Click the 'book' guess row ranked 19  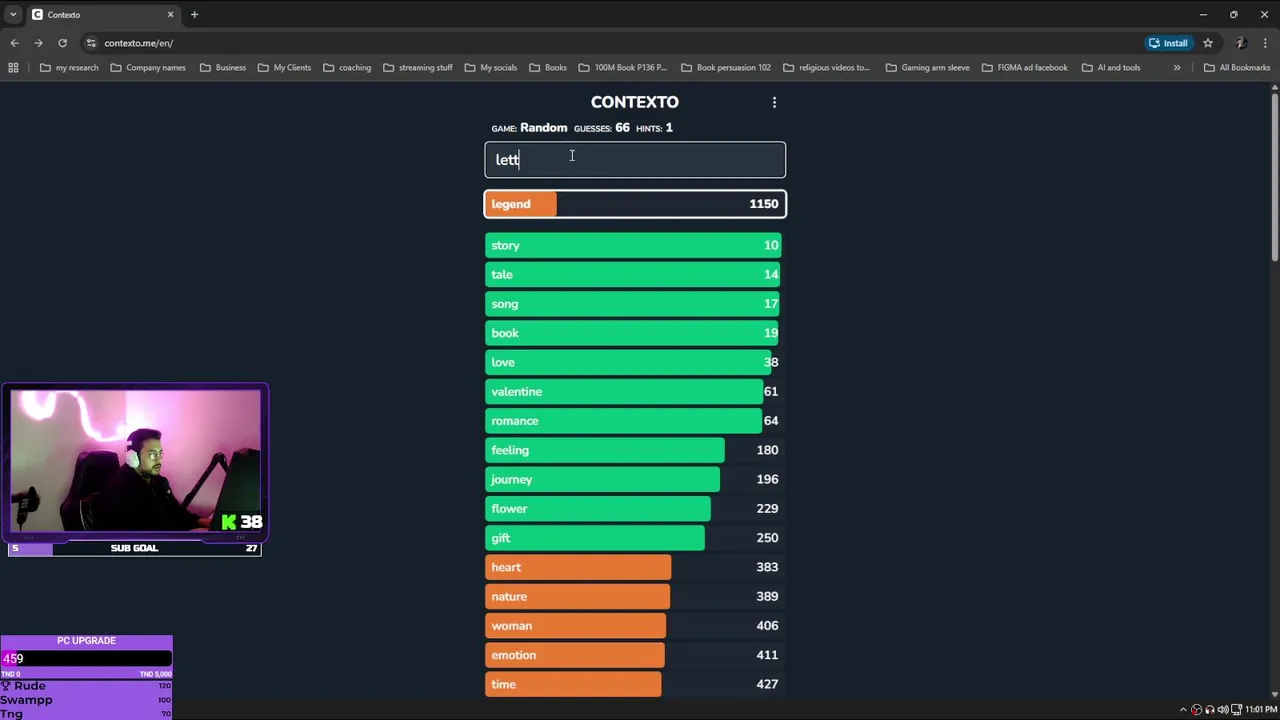[633, 333]
